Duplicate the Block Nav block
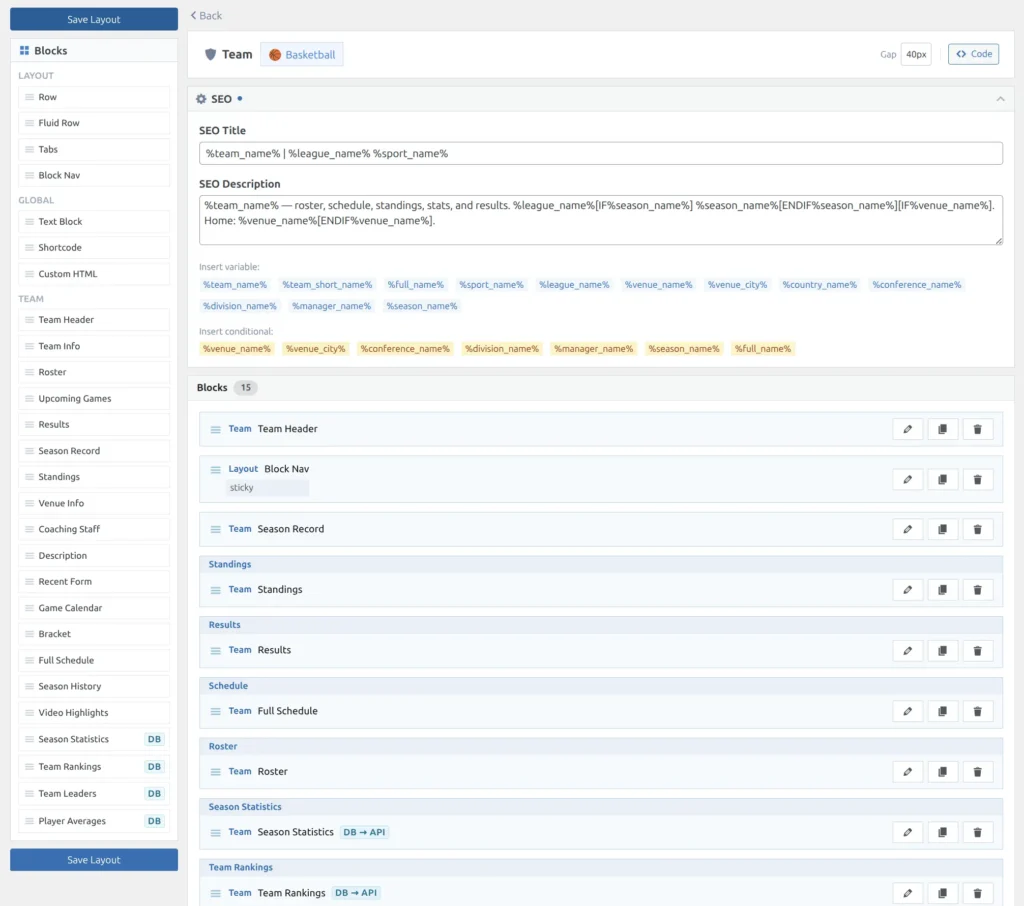Screen dimensions: 1024x906 pyautogui.click(x=942, y=479)
